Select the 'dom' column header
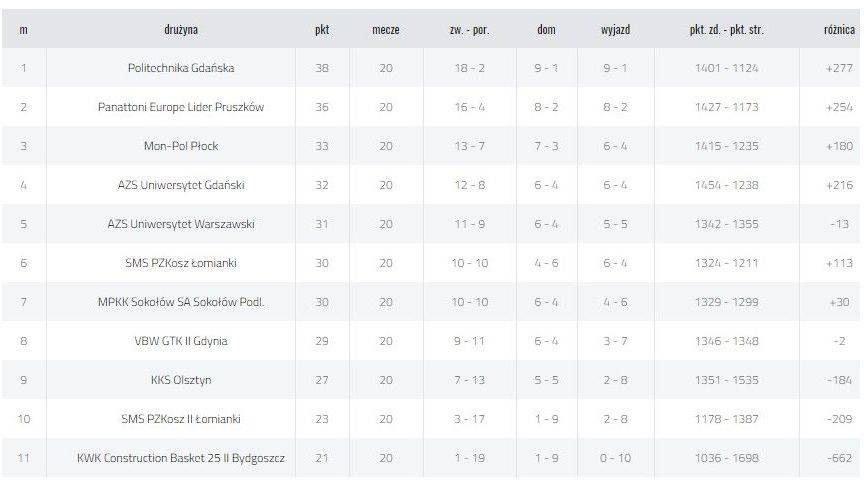864x482 pixels. [546, 30]
